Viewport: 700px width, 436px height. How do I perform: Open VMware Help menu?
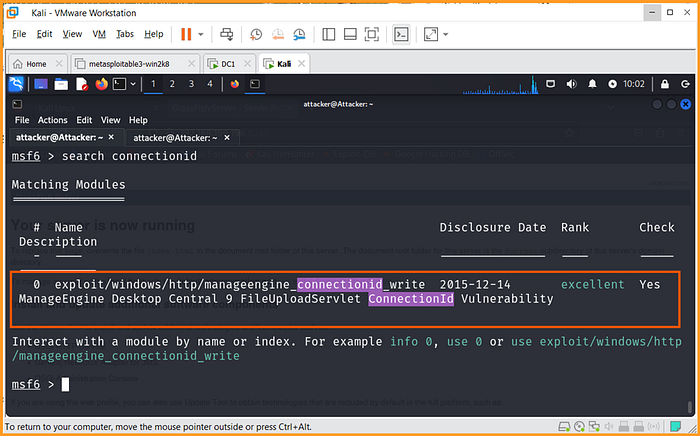(154, 34)
